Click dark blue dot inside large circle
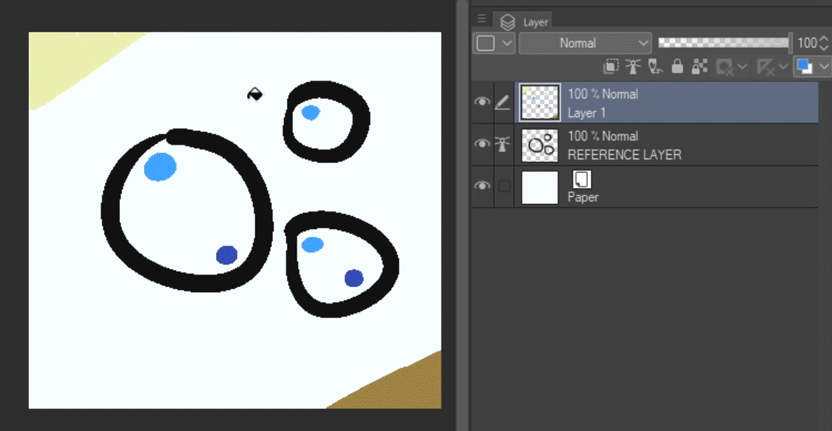The image size is (832, 431). click(x=227, y=255)
